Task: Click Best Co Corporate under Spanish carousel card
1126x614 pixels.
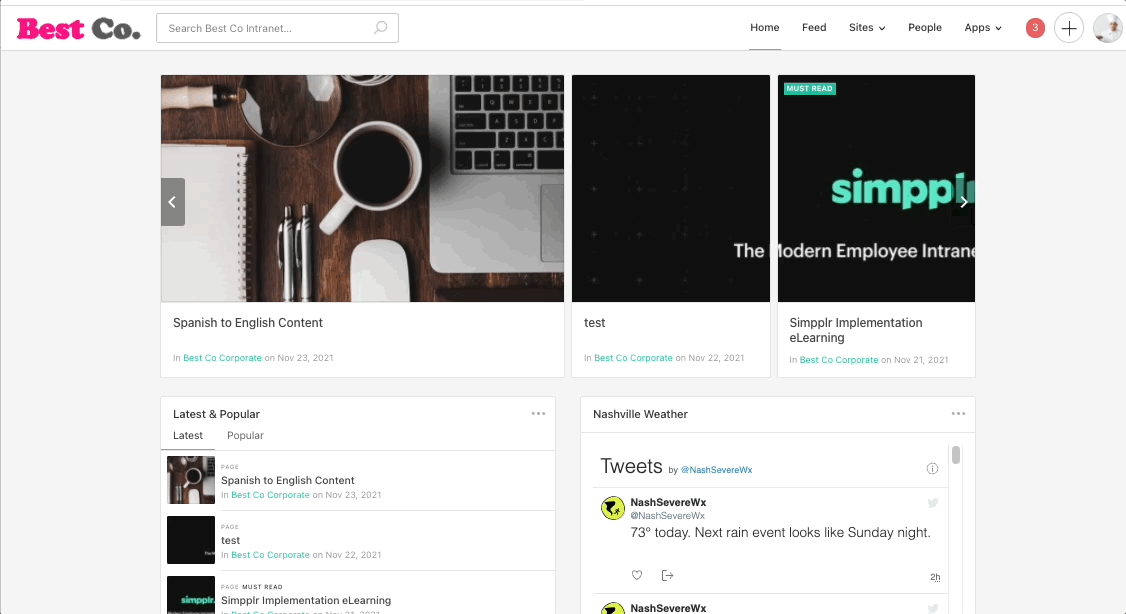Action: point(223,358)
